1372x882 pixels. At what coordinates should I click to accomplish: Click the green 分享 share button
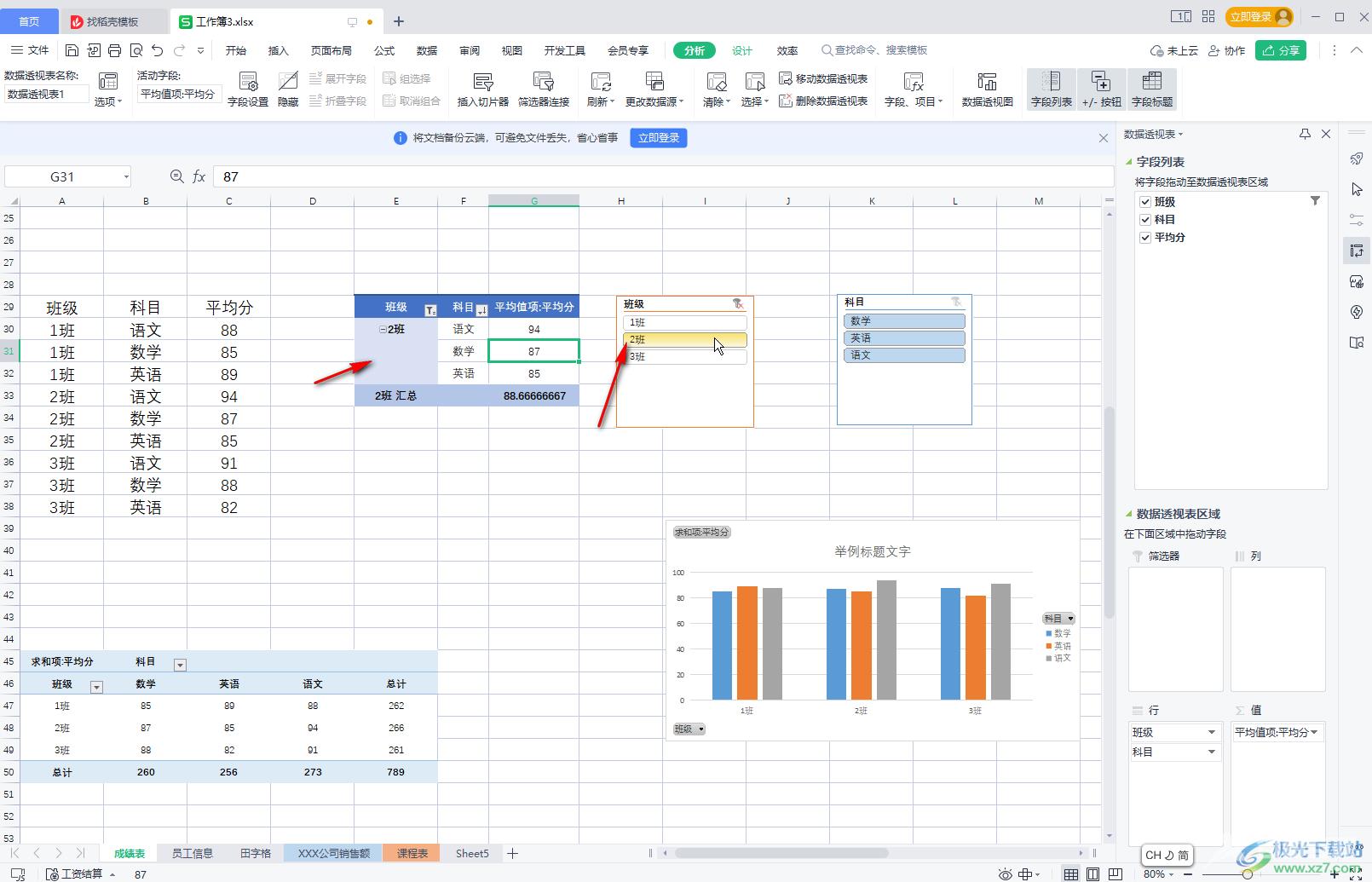[1281, 50]
